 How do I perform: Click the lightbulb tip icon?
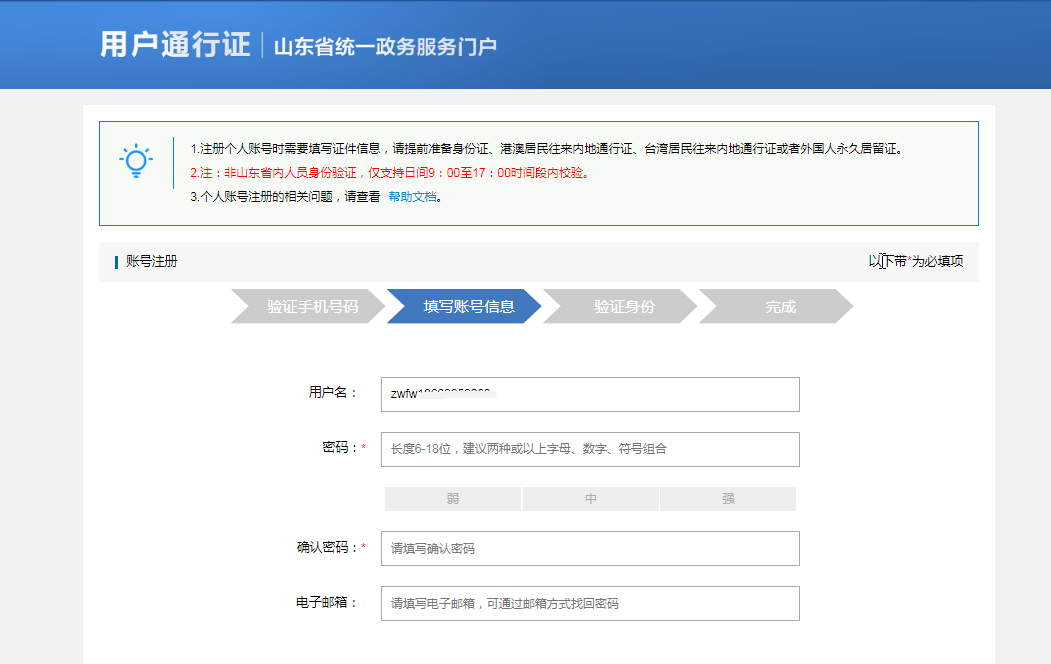(x=136, y=160)
